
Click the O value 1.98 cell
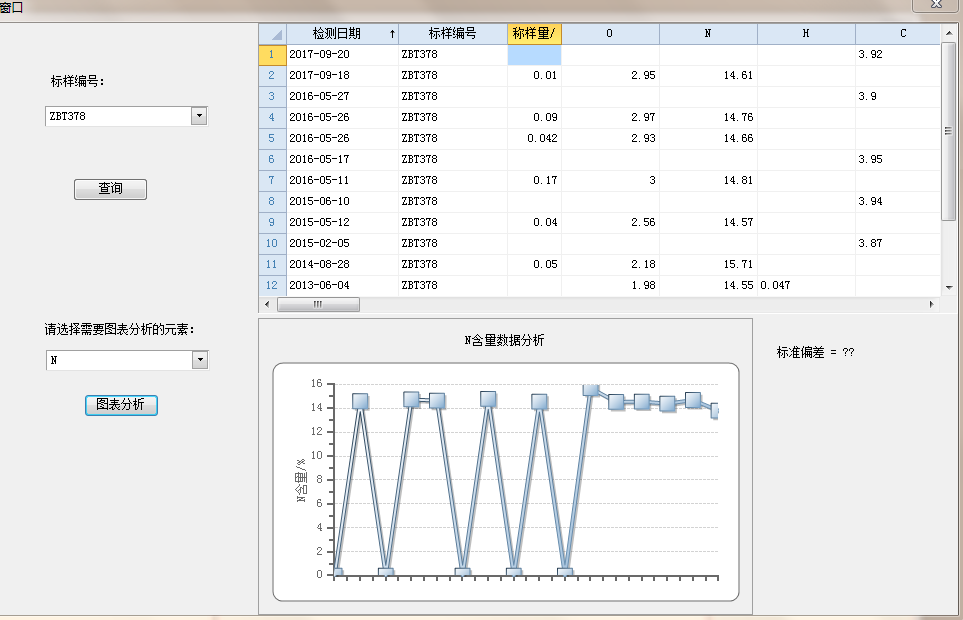pos(610,285)
